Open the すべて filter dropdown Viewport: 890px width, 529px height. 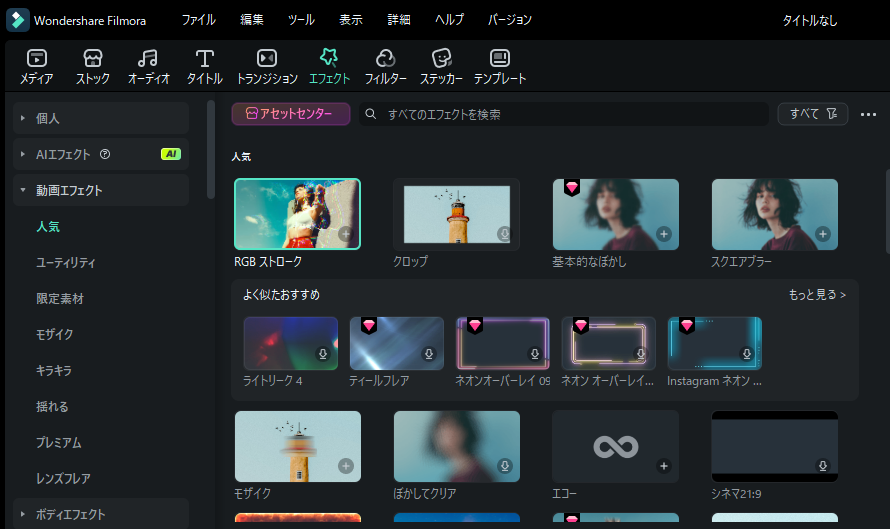(813, 114)
